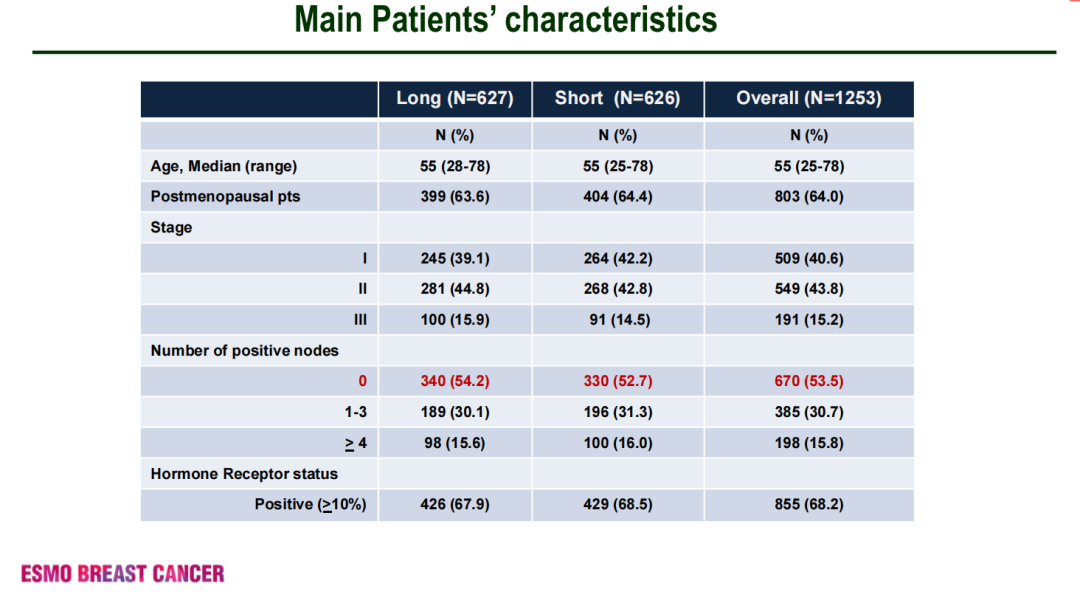The height and width of the screenshot is (603, 1080).
Task: Select the Short (N=626) column header
Action: point(617,98)
